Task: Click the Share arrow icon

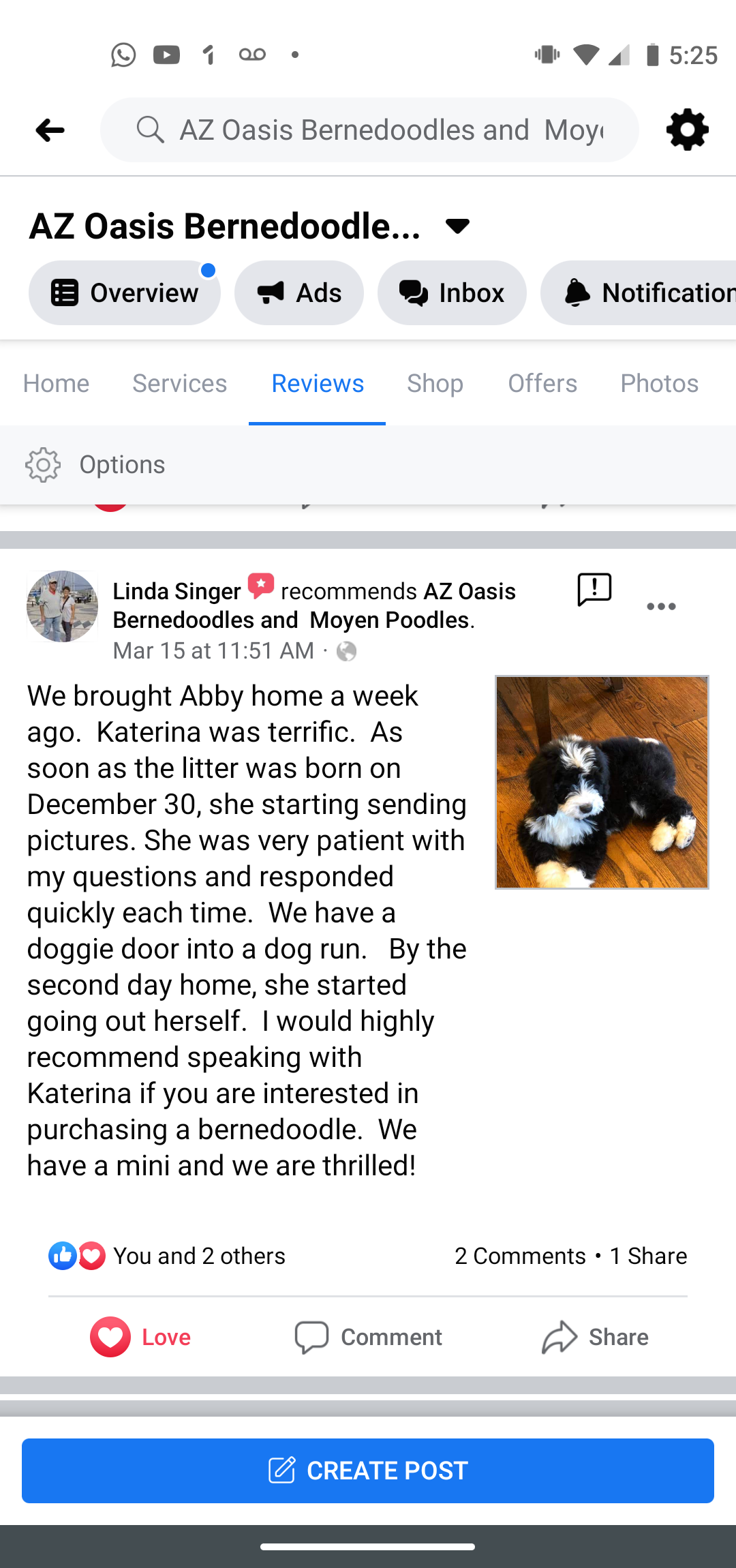Action: coord(559,1337)
